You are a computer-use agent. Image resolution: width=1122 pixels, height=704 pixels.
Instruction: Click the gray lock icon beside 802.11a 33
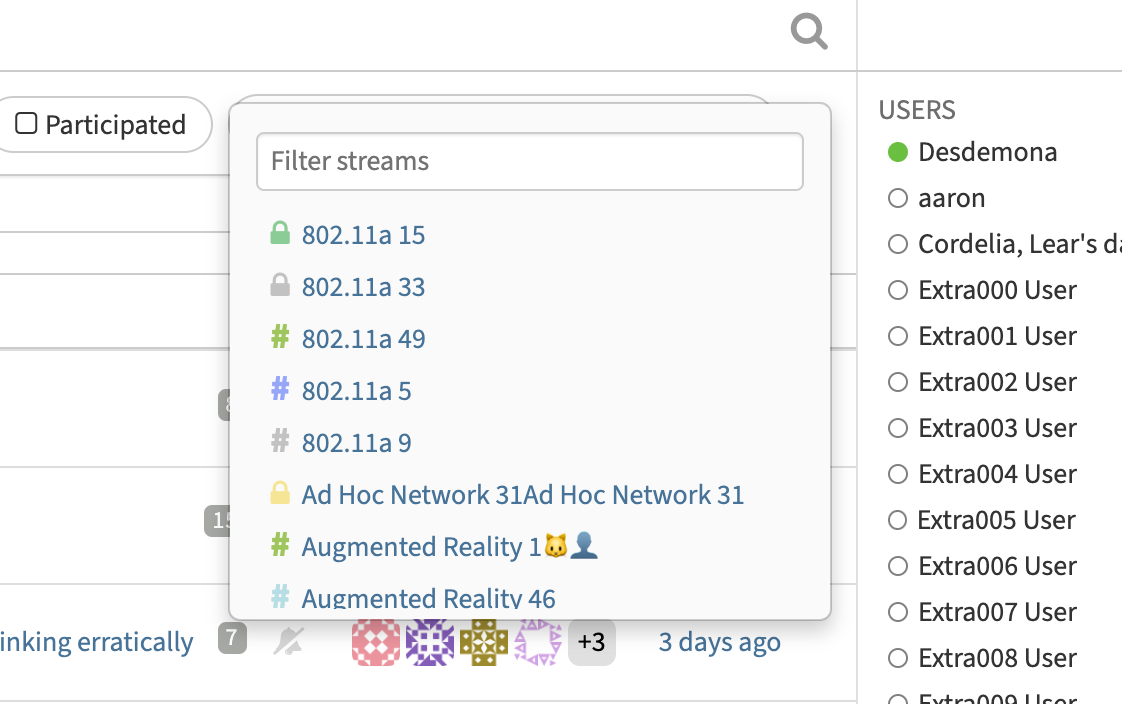tap(280, 284)
